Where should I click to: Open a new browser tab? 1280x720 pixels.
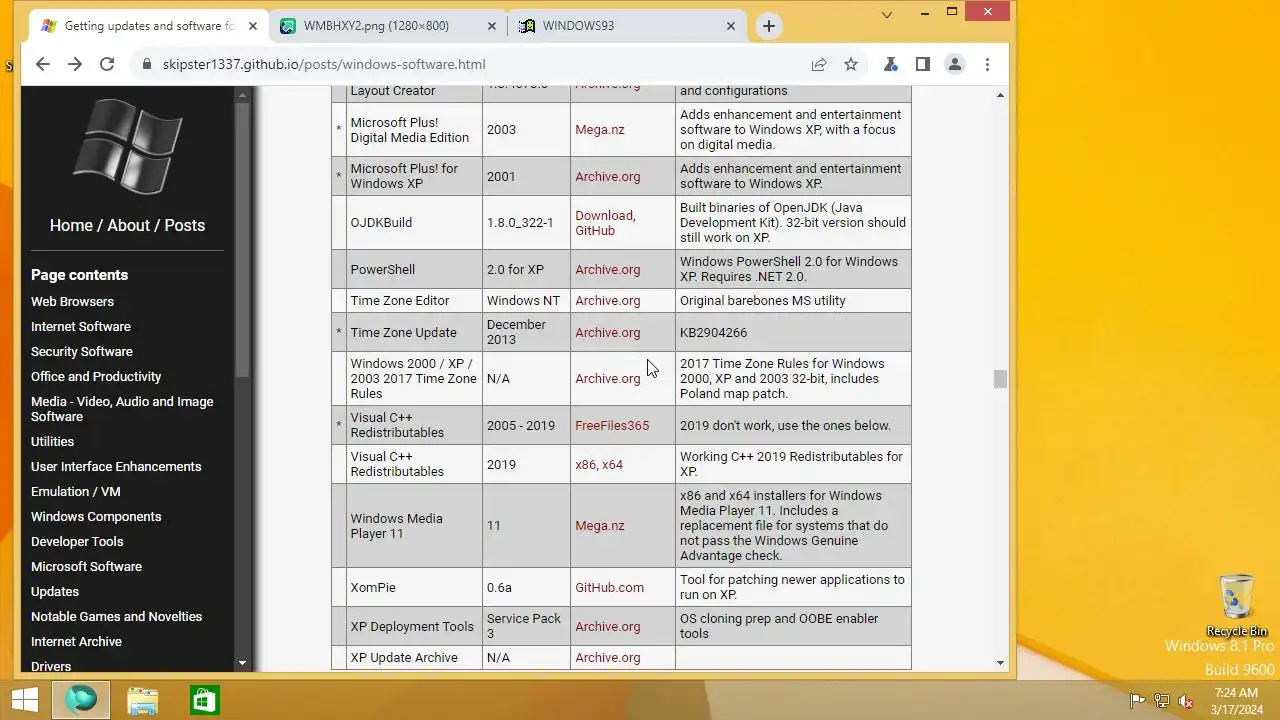coord(768,26)
